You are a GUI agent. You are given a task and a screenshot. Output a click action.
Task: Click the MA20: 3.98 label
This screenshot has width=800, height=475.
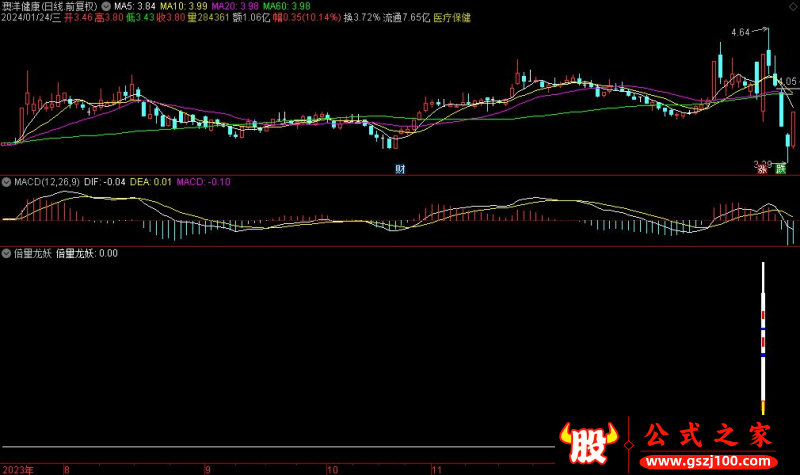point(235,7)
